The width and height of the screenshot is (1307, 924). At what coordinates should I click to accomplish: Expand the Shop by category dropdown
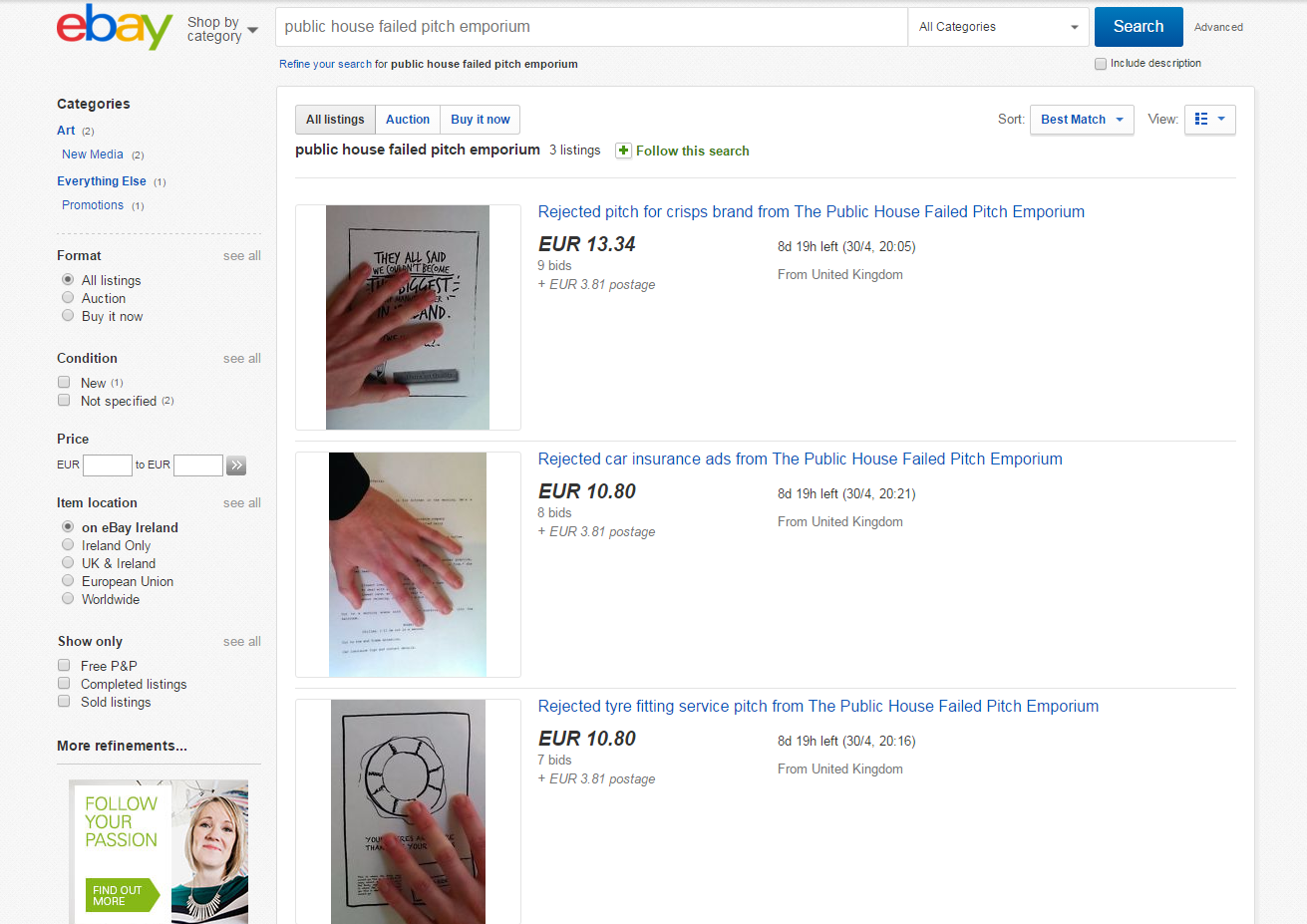click(222, 29)
